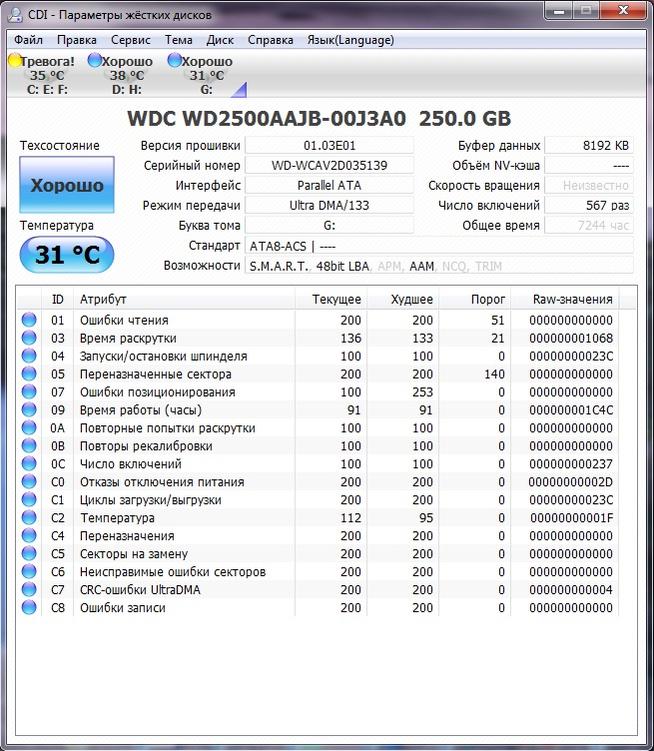Click the Raw-значения column header

565,299
